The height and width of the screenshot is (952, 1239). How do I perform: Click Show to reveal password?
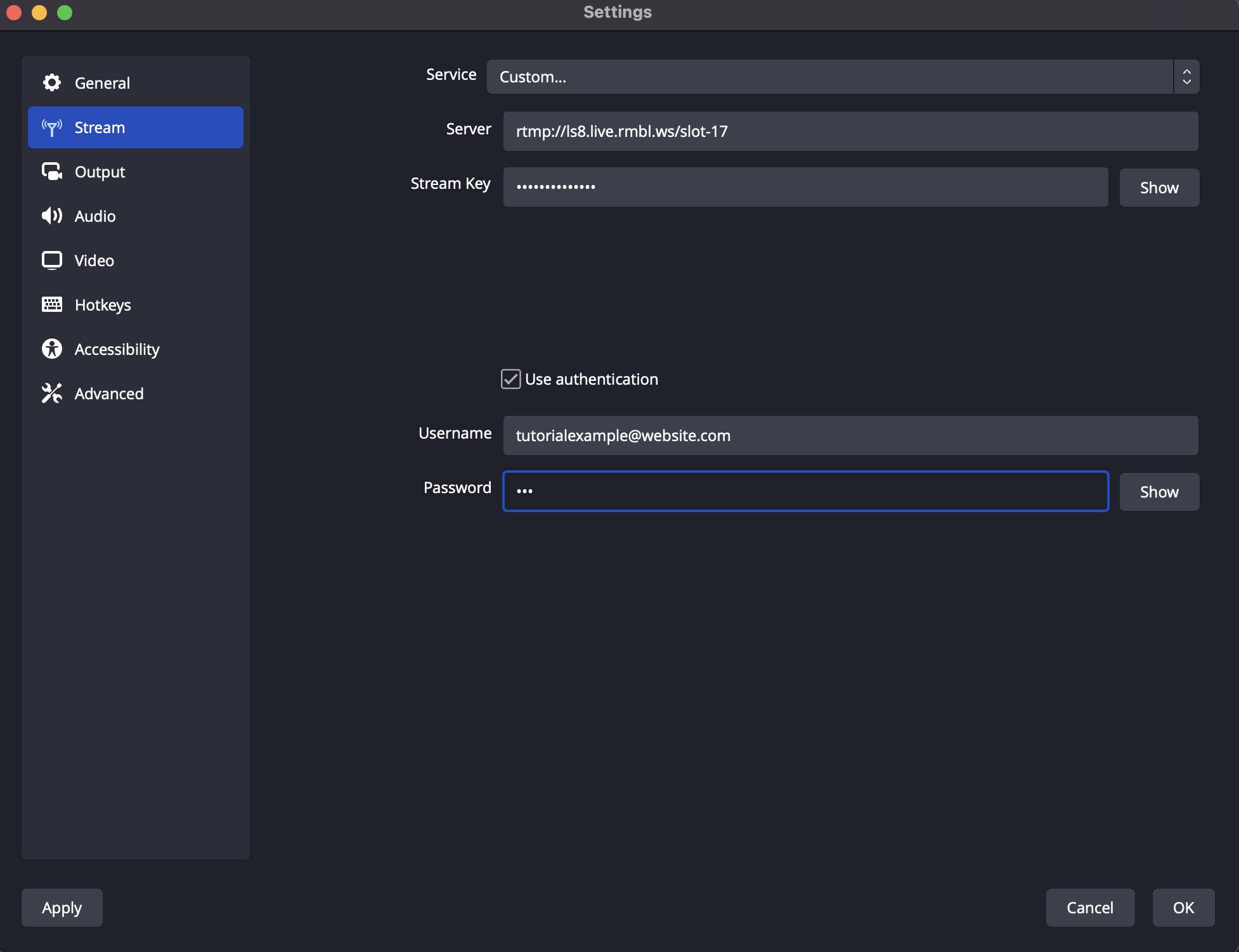click(x=1159, y=491)
